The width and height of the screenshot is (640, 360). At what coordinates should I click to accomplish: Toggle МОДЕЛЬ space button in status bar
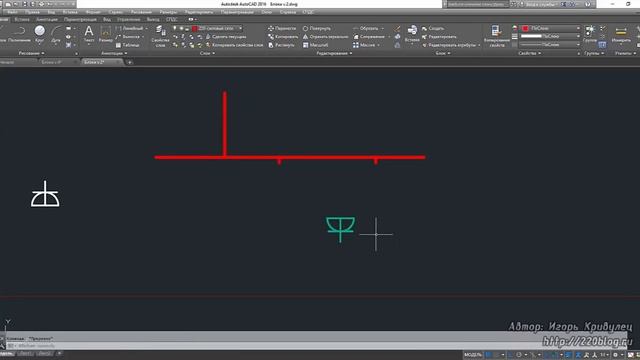[473, 355]
